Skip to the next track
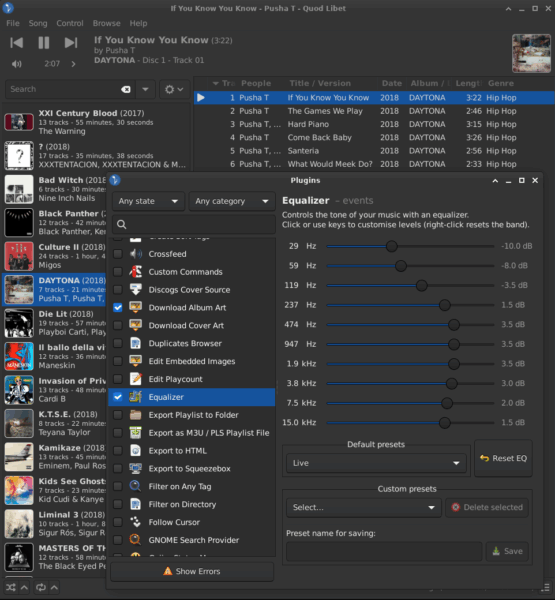555x600 pixels. pyautogui.click(x=71, y=42)
